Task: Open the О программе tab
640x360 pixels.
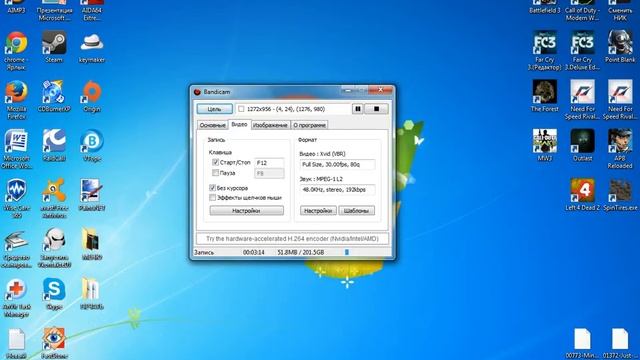Action: (309, 125)
